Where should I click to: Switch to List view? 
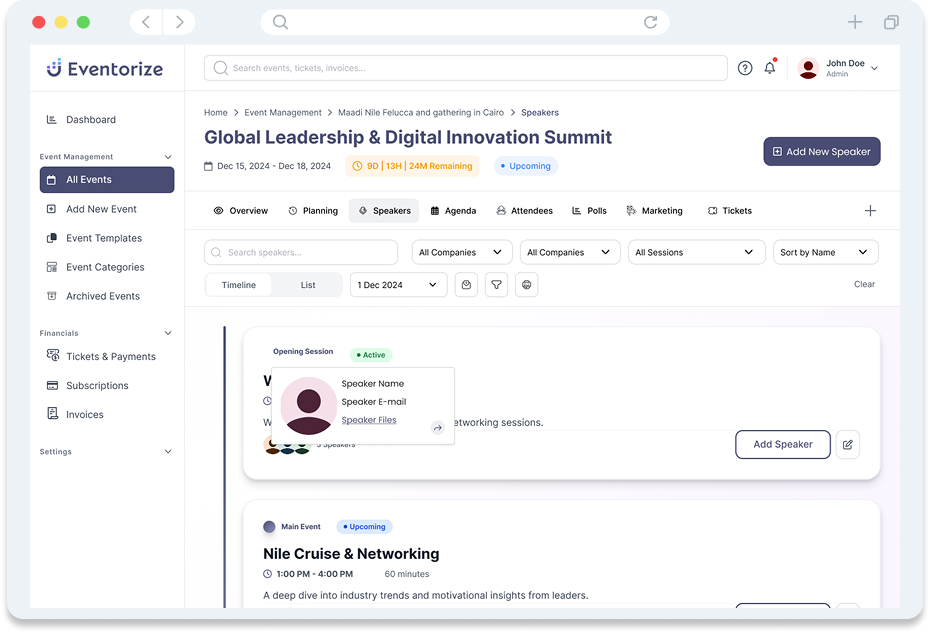click(x=308, y=285)
